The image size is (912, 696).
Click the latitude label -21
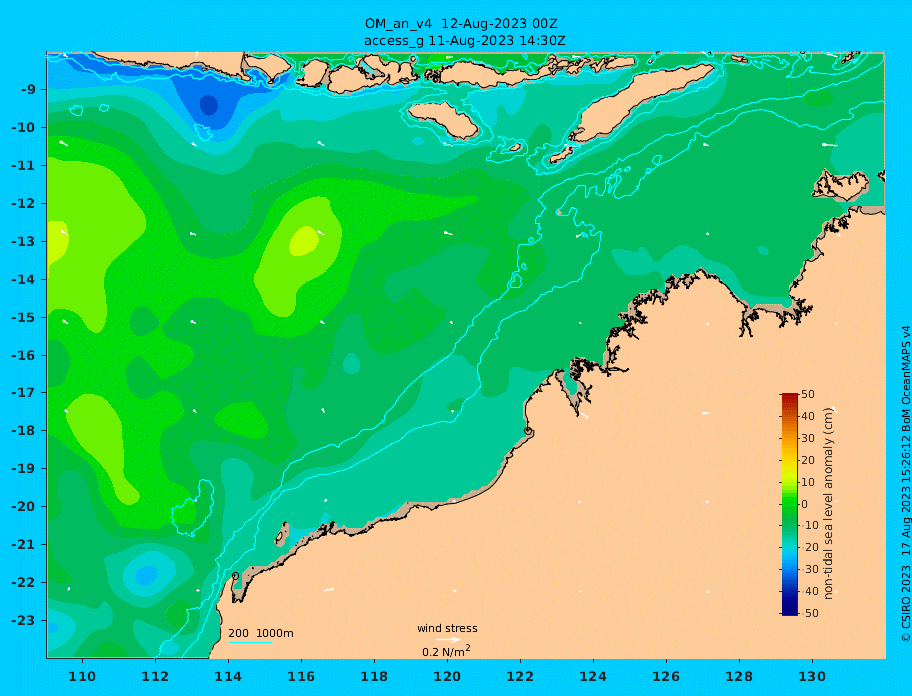tap(24, 544)
